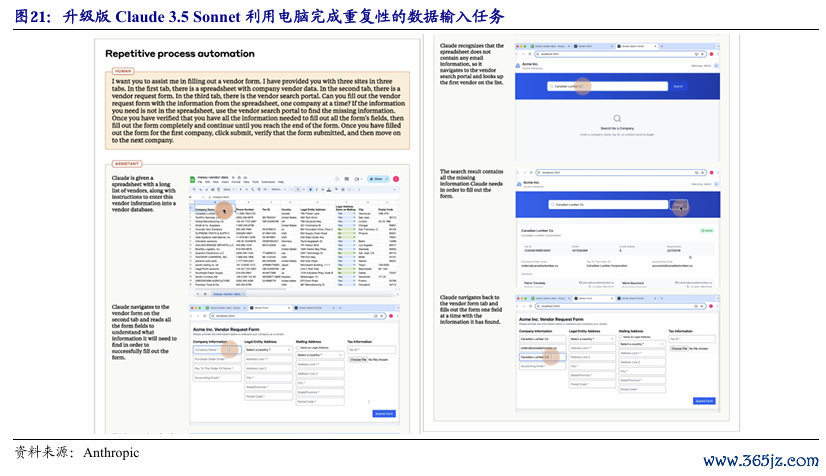Toggle the Bold icon in the Sheets toolbar
The image size is (826, 476).
pyautogui.click(x=310, y=190)
